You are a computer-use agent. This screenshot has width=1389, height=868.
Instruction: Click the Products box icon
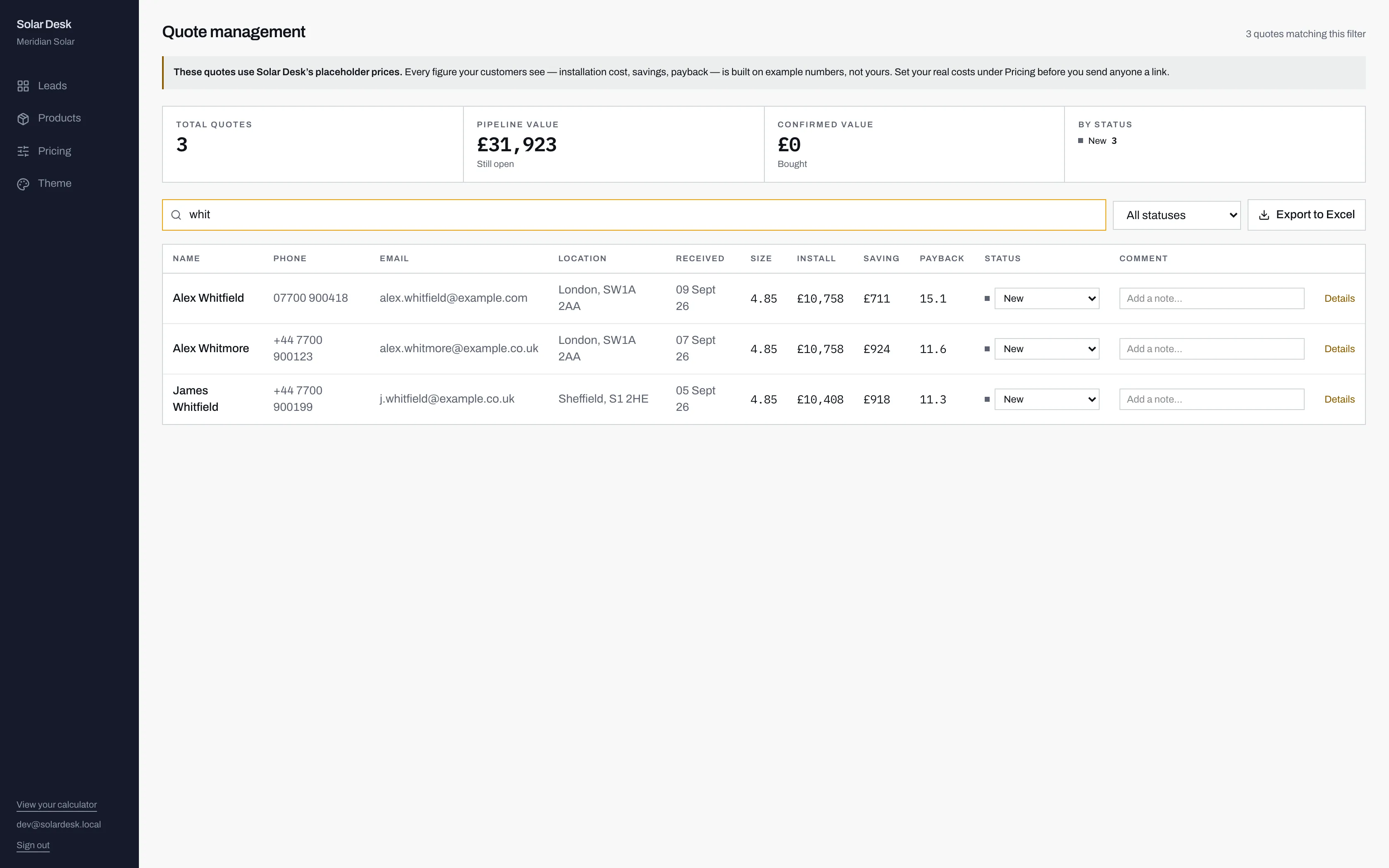pyautogui.click(x=23, y=118)
